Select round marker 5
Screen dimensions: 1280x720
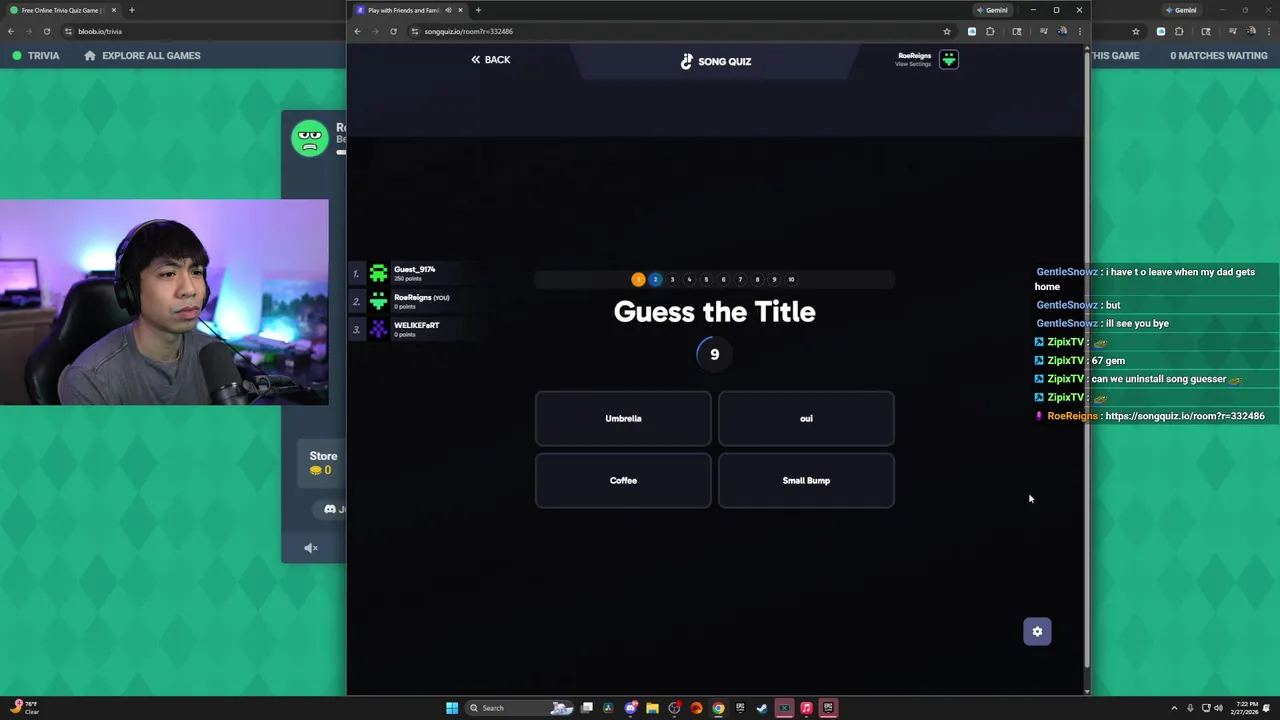pos(706,279)
